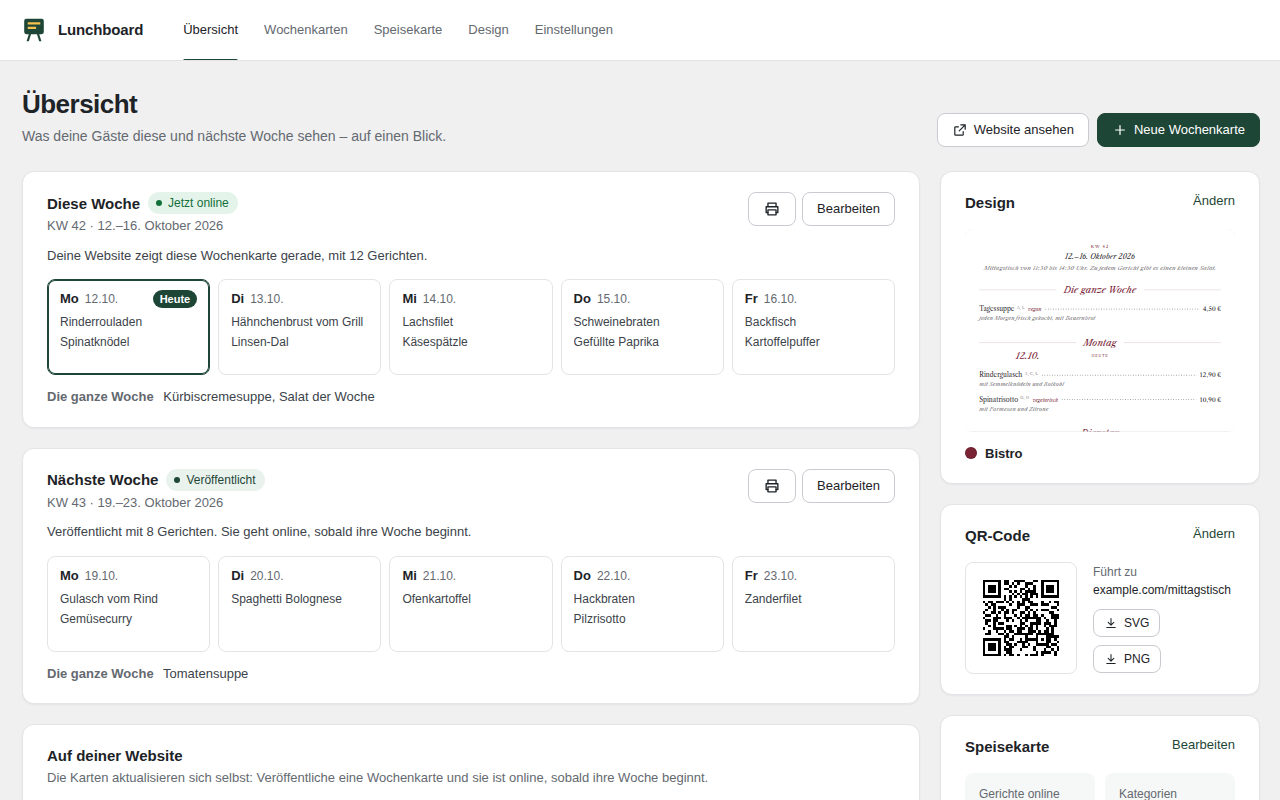Edit the Nächste Woche menu card
This screenshot has height=800, width=1280.
848,486
